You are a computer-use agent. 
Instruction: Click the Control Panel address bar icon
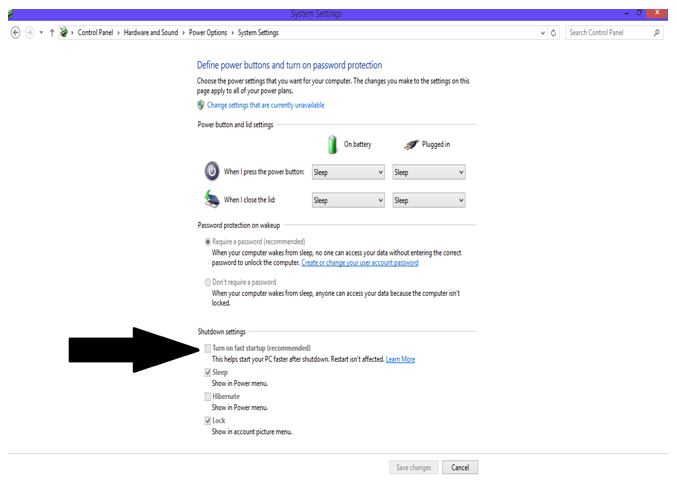click(63, 32)
